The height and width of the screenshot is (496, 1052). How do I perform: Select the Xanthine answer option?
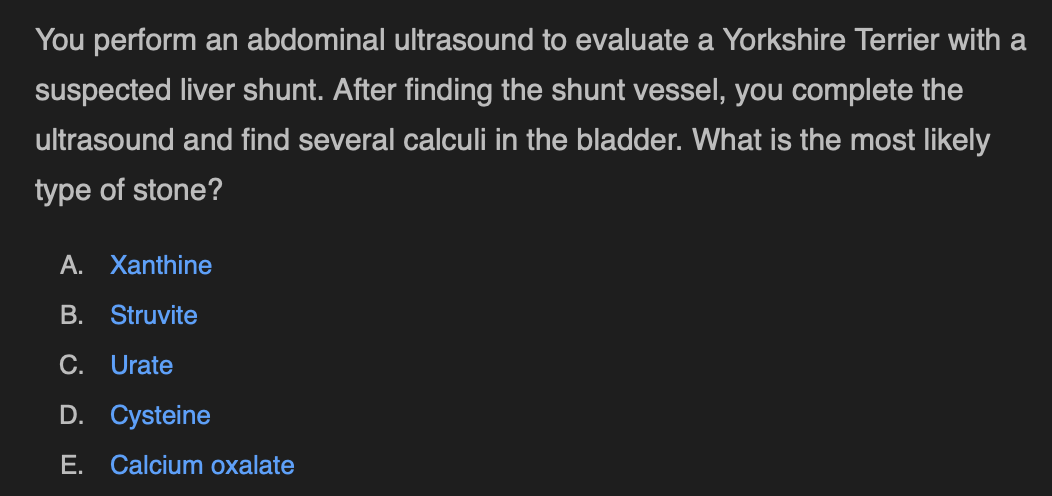click(161, 265)
